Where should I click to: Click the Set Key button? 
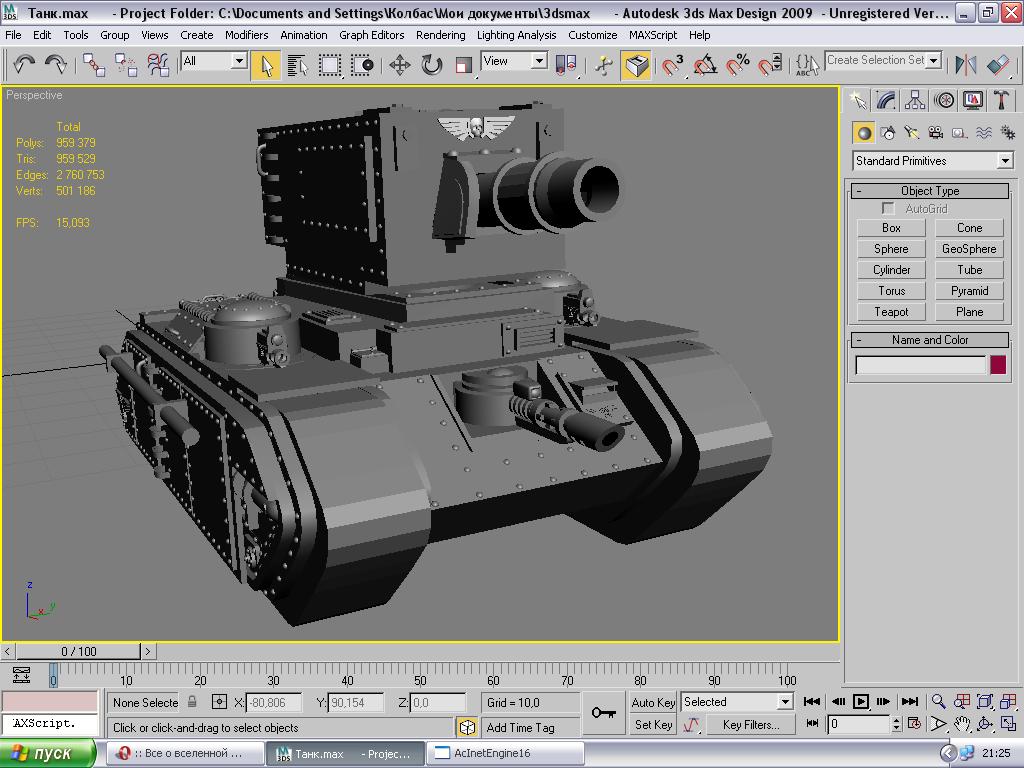coord(653,725)
